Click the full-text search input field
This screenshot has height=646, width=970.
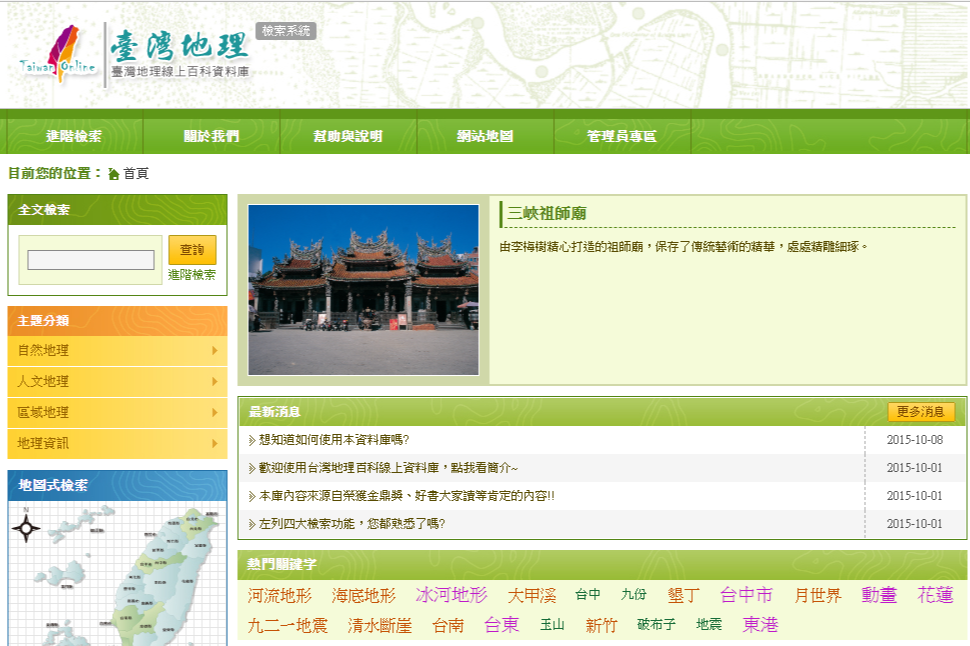[91, 260]
